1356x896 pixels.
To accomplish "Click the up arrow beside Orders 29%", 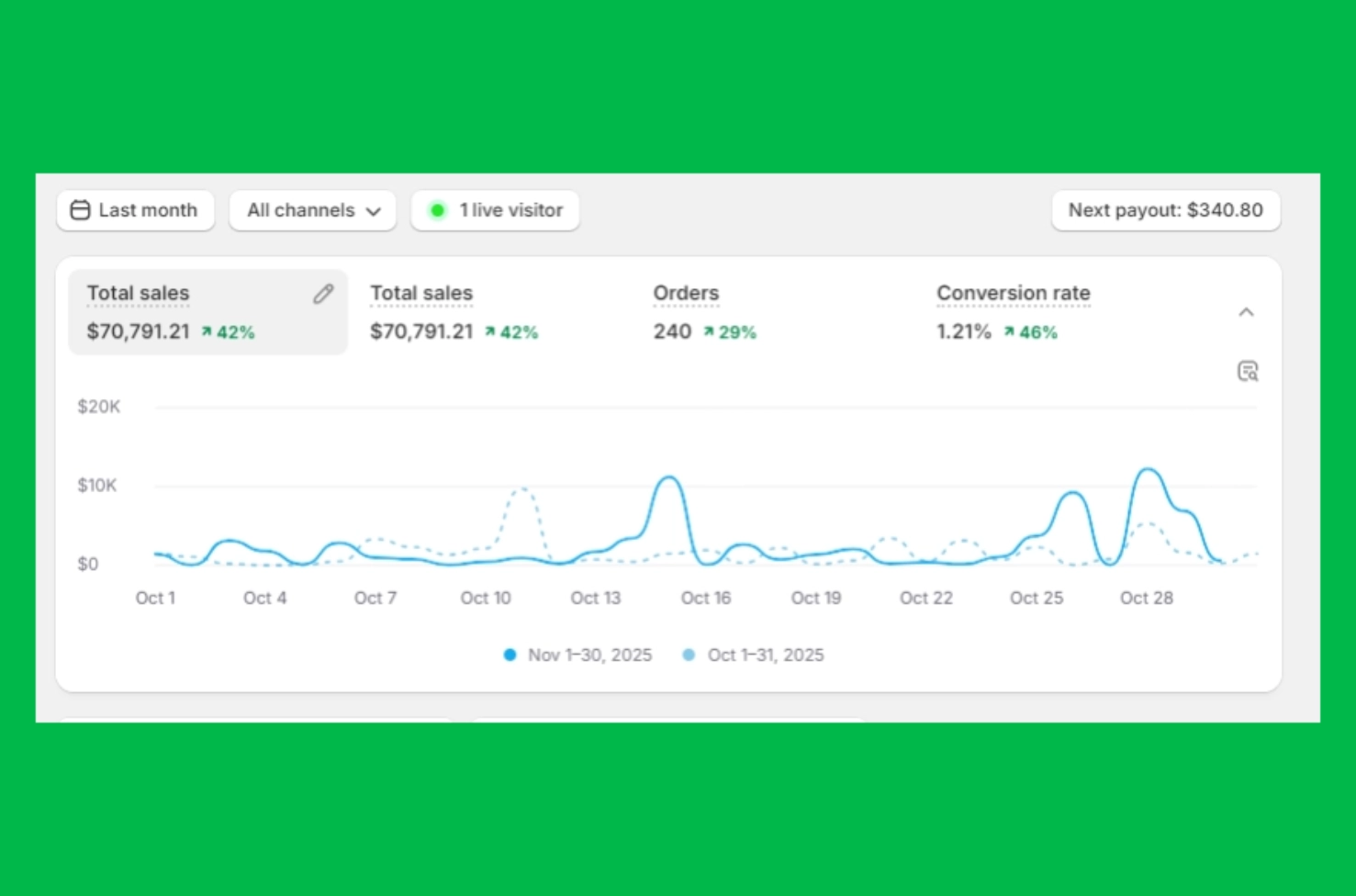I will coord(709,332).
